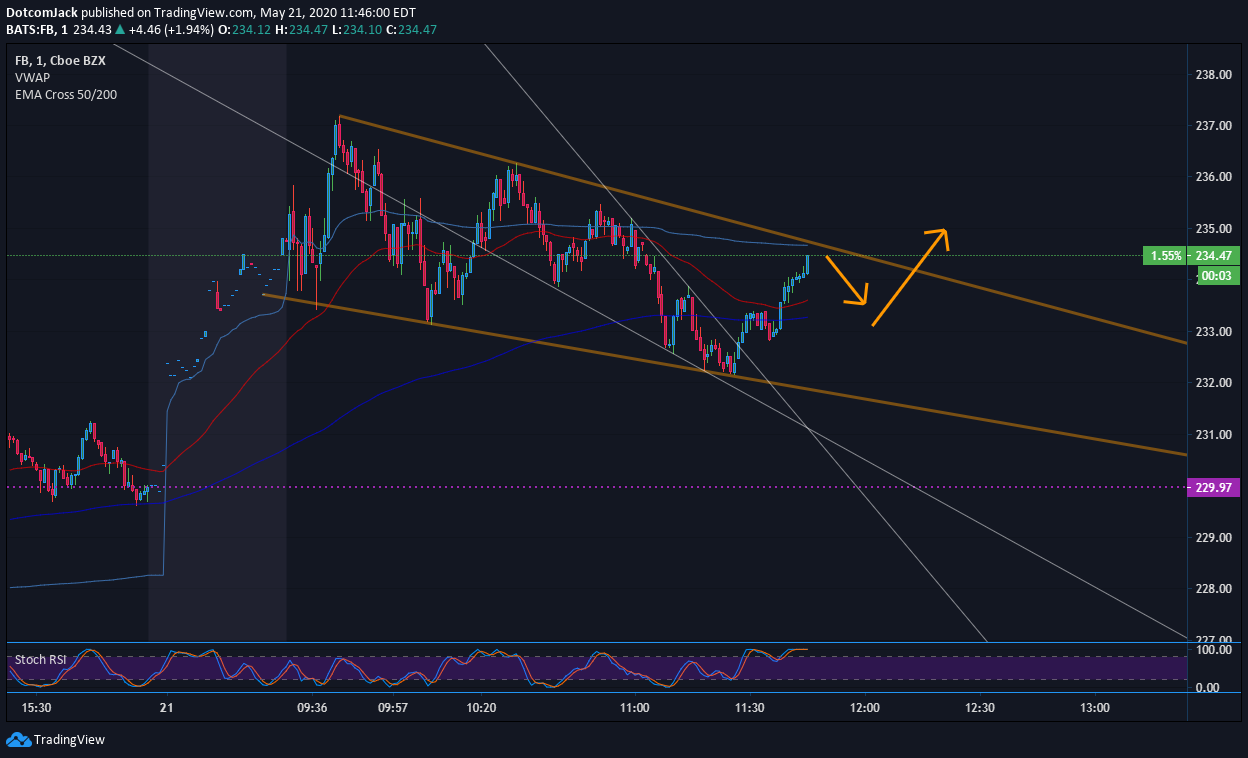Viewport: 1248px width, 758px height.
Task: Click the 233.00 price axis label
Action: (x=1212, y=332)
